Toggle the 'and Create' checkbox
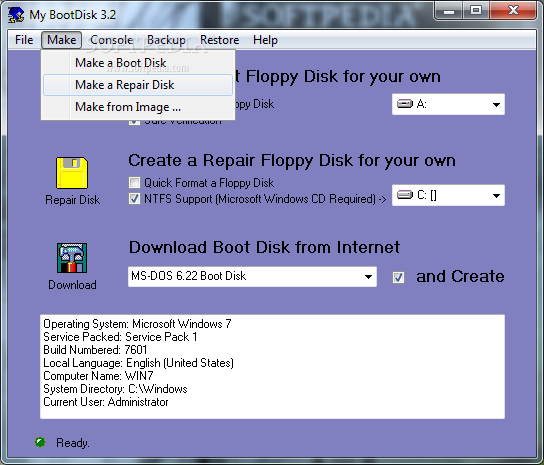Viewport: 544px width, 465px height. coord(398,277)
